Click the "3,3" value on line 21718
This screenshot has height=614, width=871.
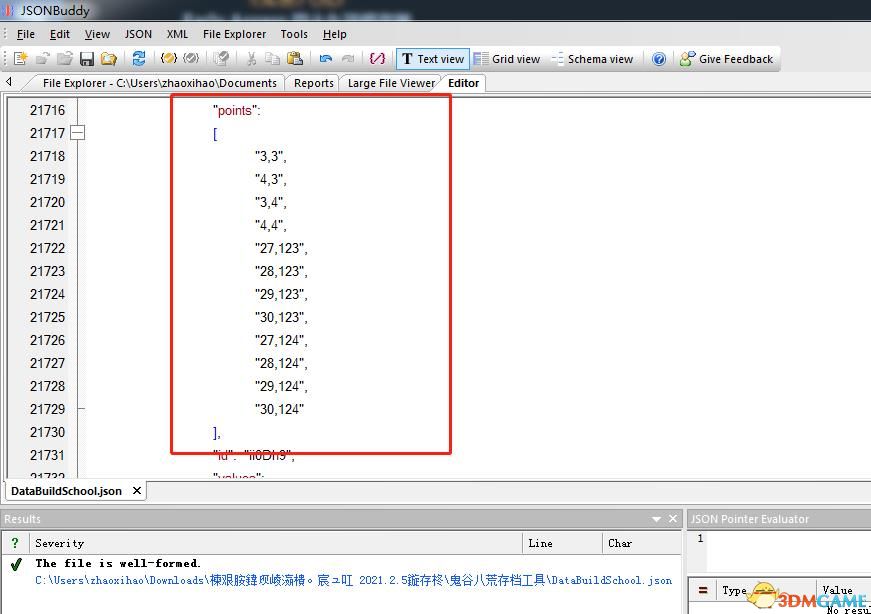click(271, 156)
